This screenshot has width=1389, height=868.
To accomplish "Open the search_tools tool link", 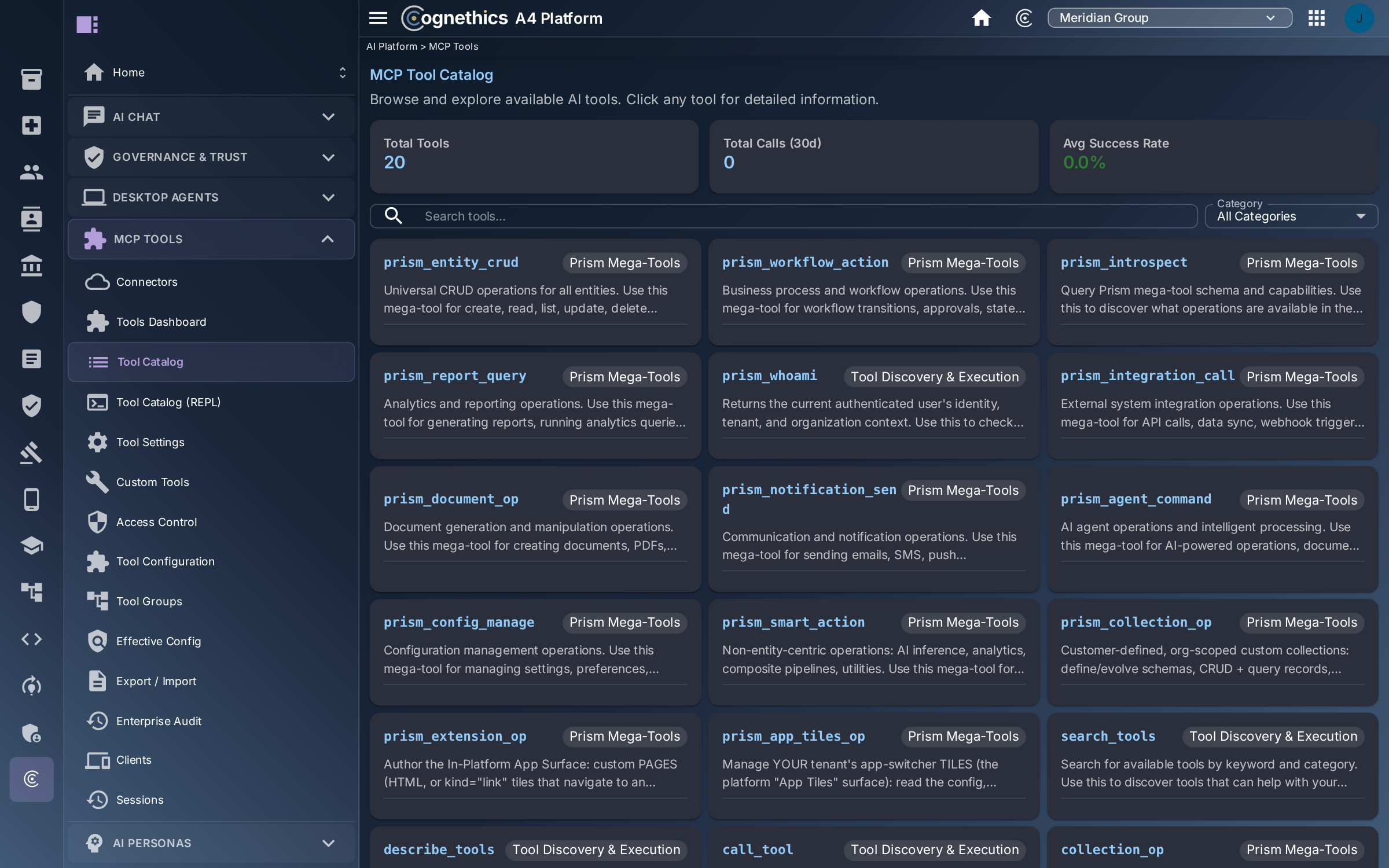I will point(1108,736).
